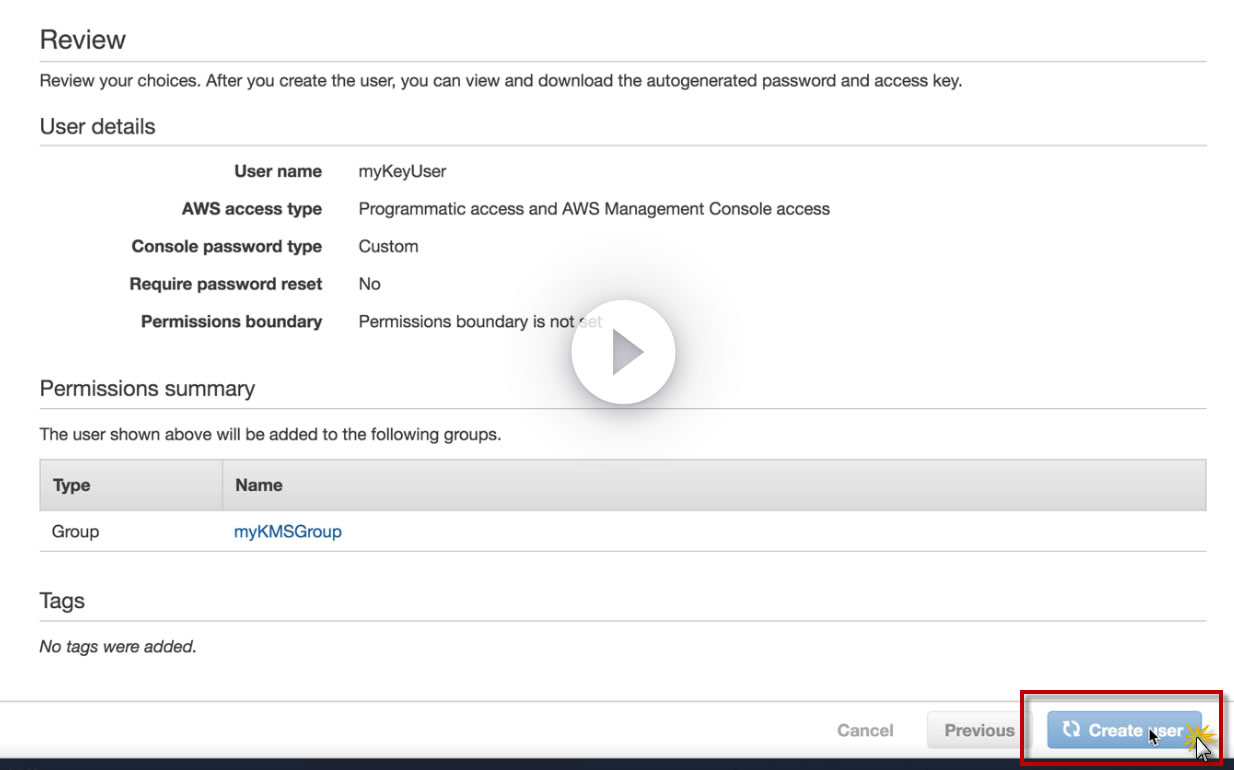Image resolution: width=1234 pixels, height=770 pixels.
Task: Click the Name column header
Action: coord(259,485)
